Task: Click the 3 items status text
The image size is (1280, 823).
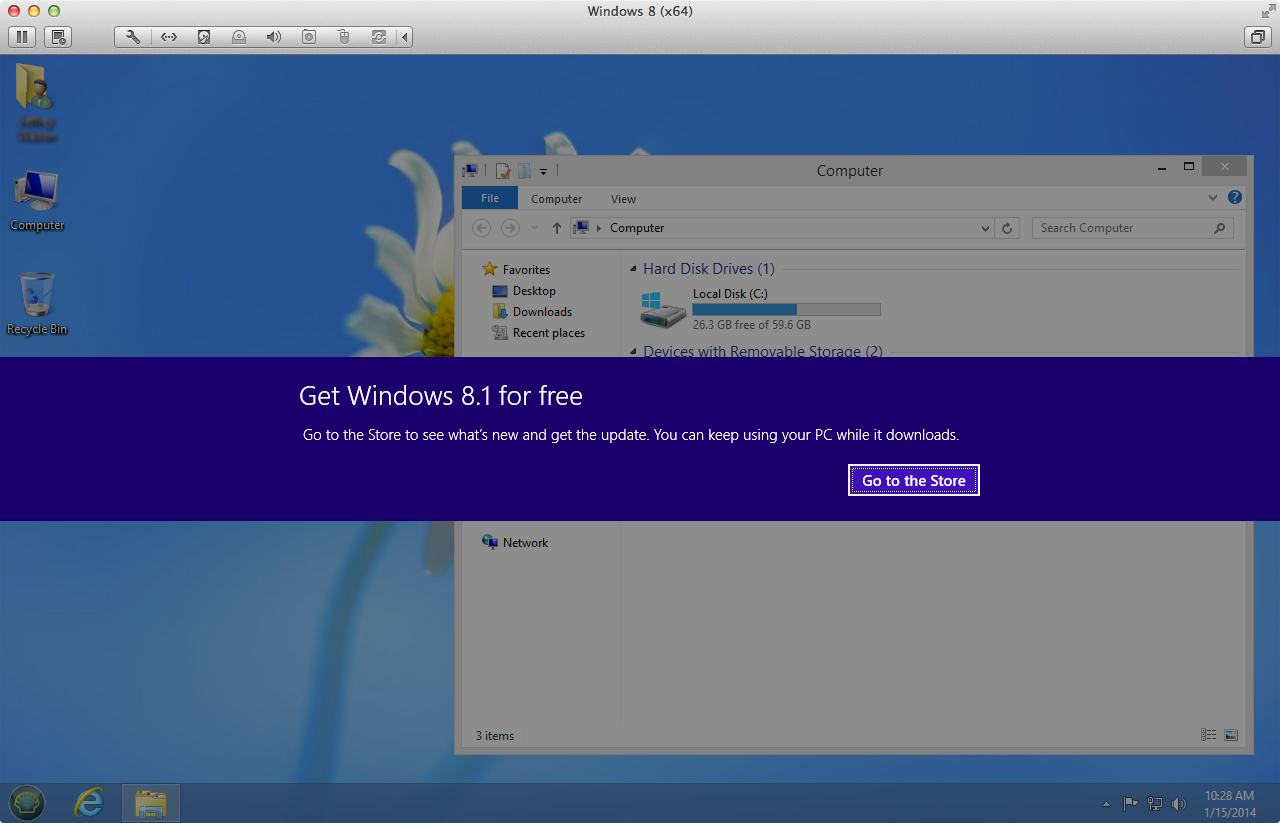Action: coord(495,736)
